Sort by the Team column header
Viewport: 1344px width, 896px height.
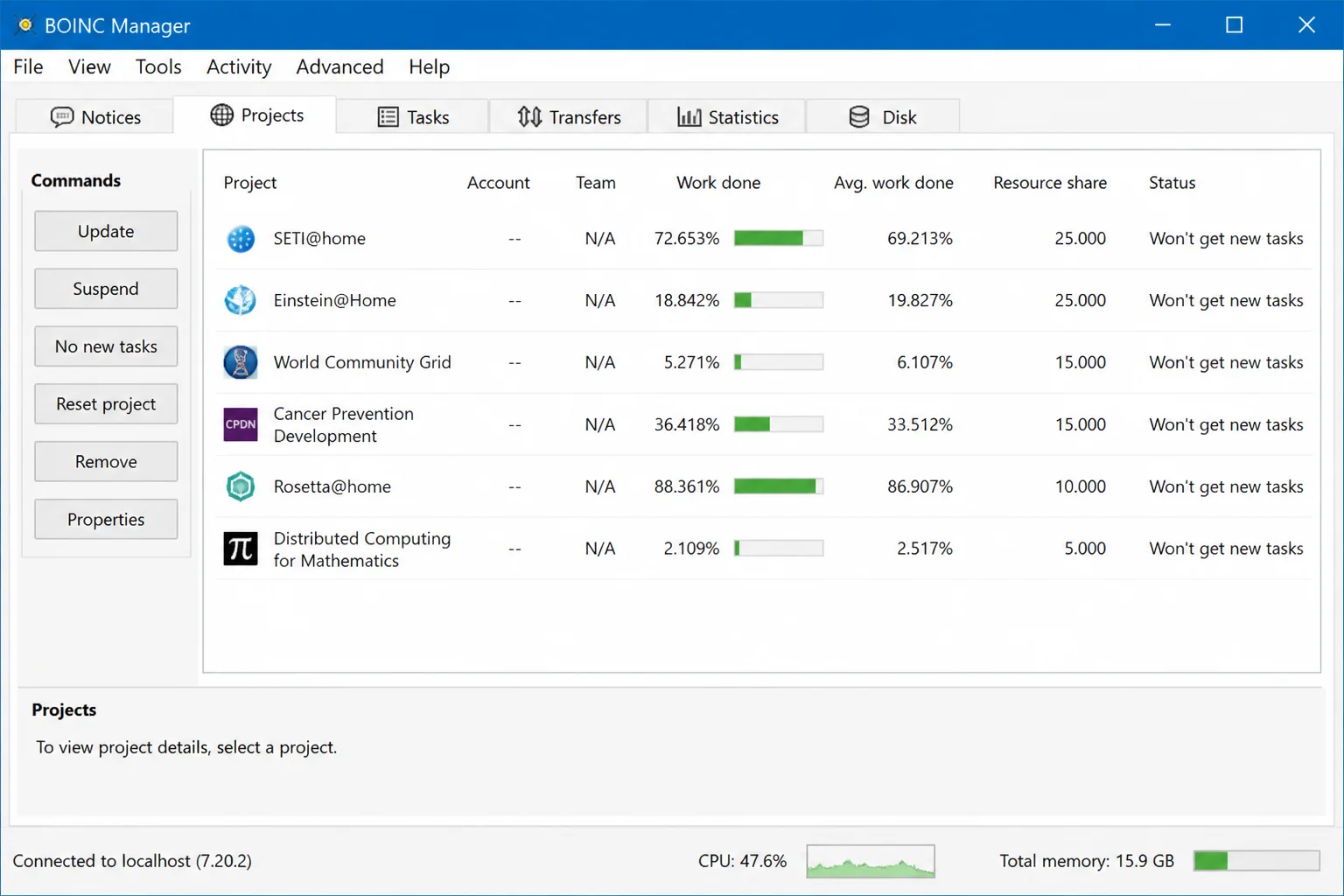[596, 183]
